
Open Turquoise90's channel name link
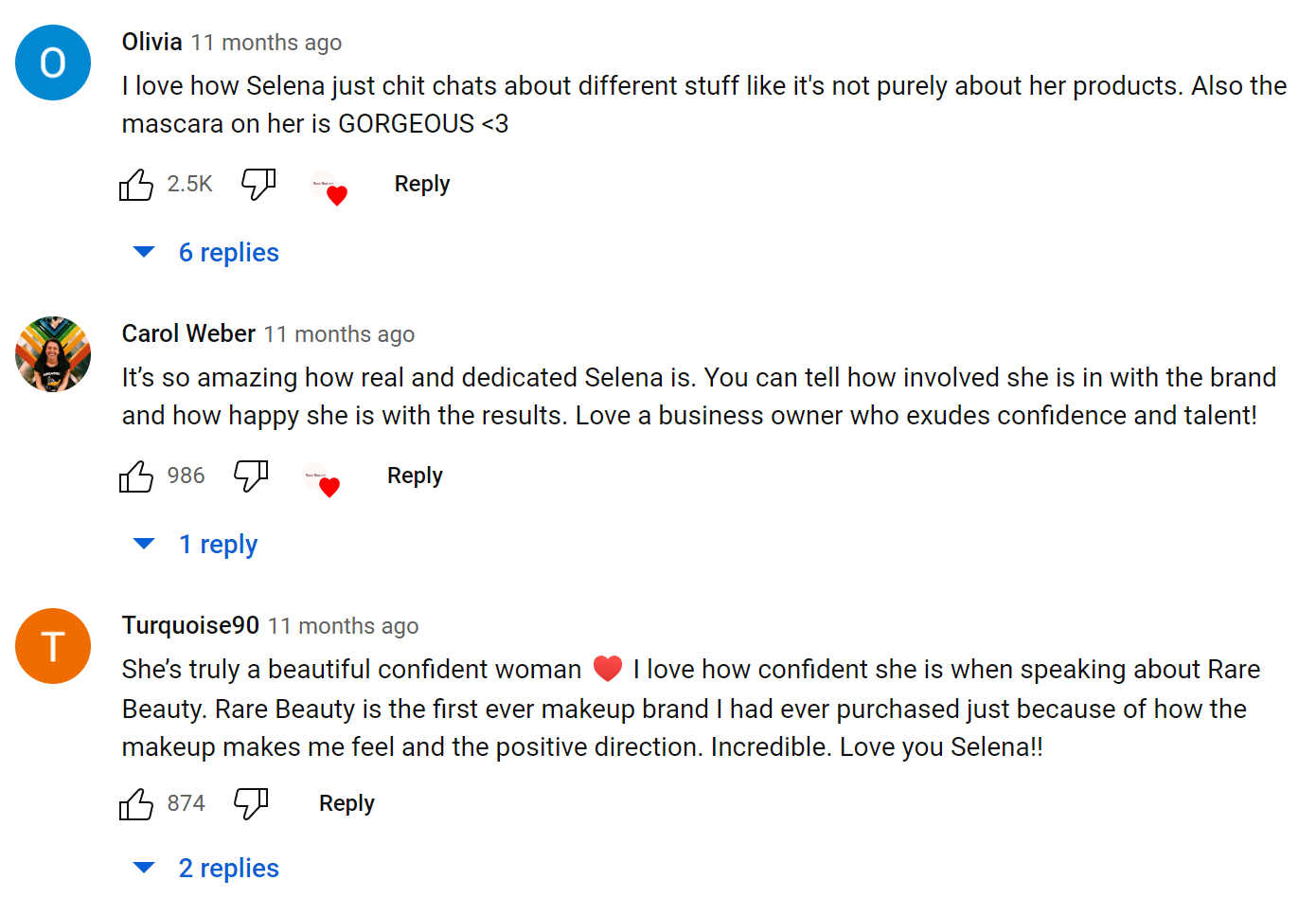click(190, 626)
